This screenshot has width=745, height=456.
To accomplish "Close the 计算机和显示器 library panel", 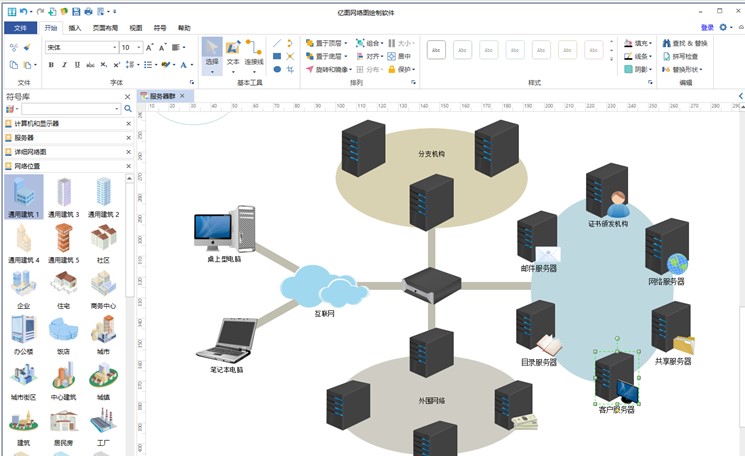I will point(128,124).
